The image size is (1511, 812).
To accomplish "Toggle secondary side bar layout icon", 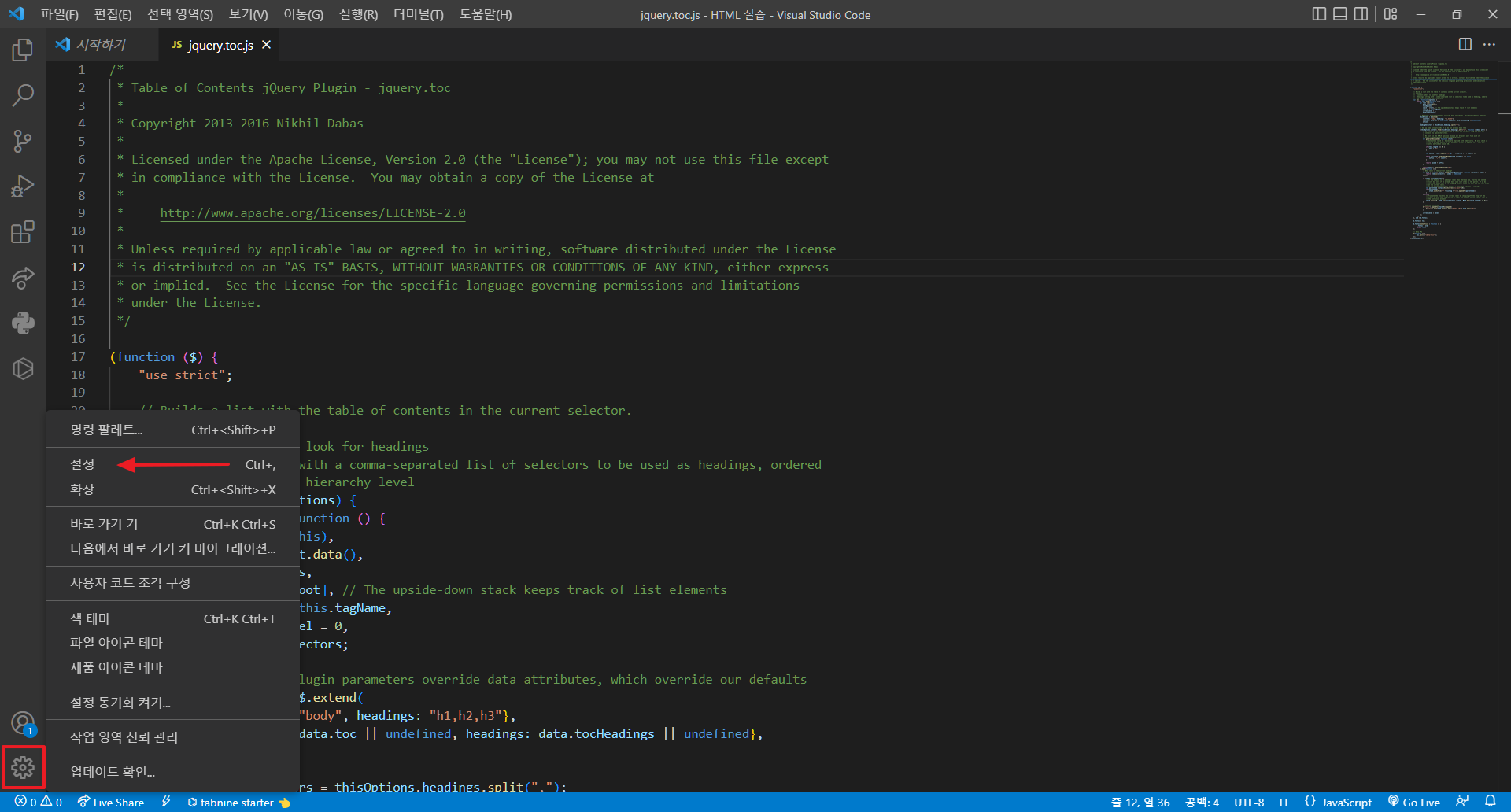I will [x=1361, y=14].
